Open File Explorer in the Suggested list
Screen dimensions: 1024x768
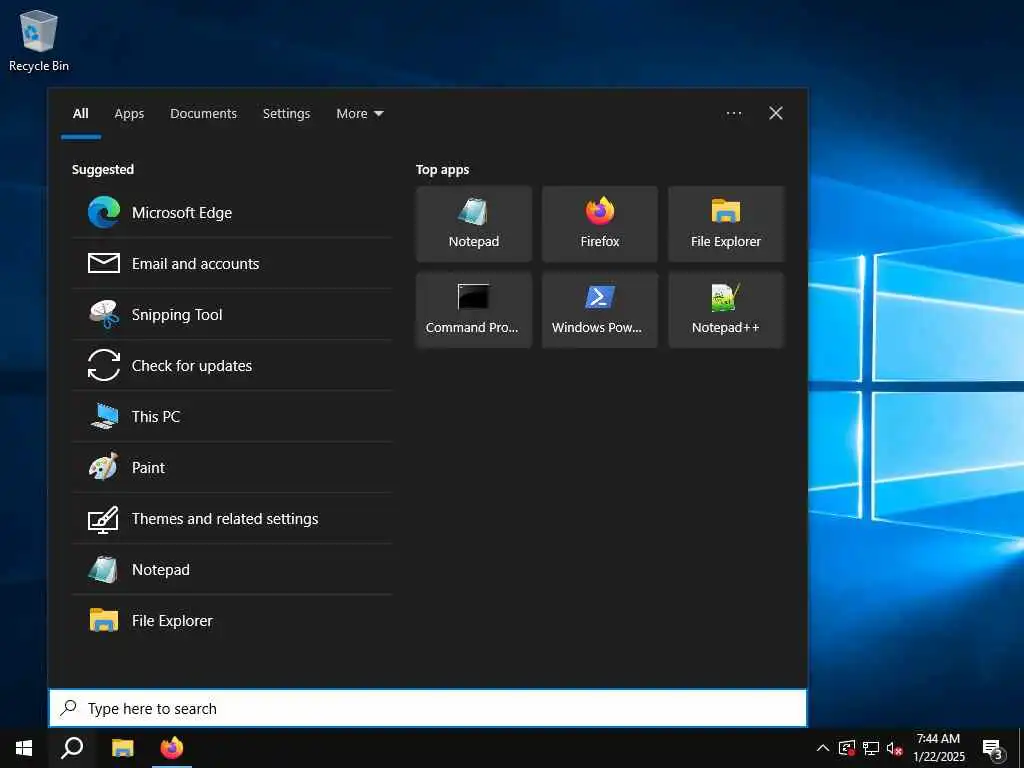coord(232,620)
